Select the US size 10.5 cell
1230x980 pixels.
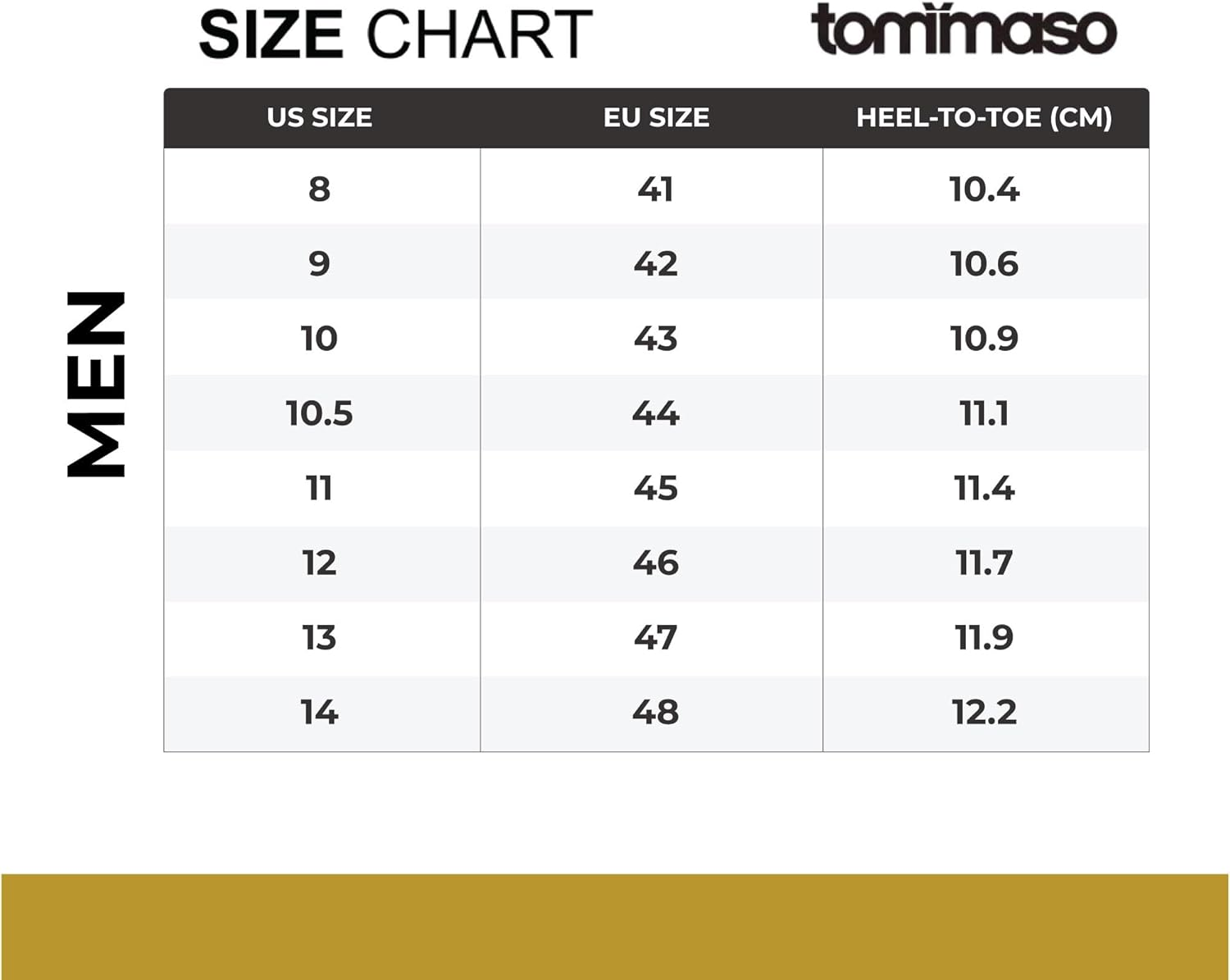click(320, 413)
